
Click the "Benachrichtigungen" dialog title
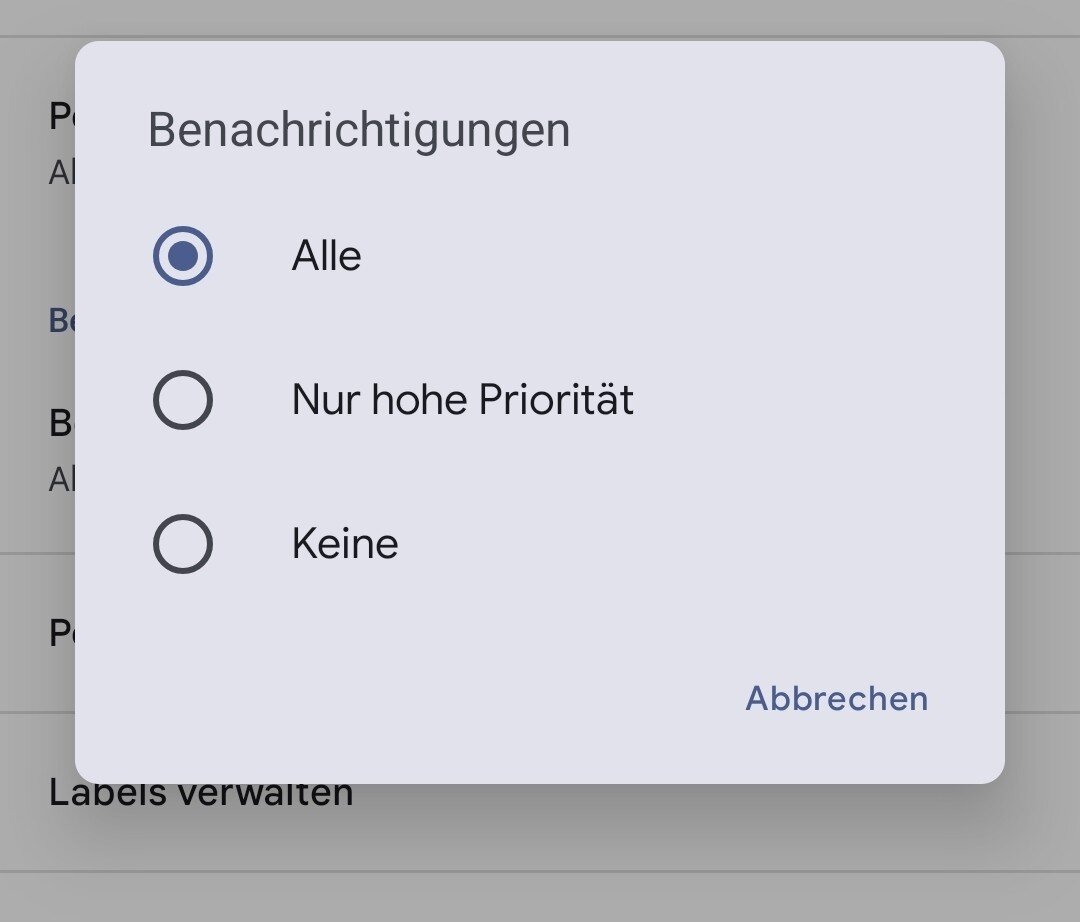click(359, 131)
